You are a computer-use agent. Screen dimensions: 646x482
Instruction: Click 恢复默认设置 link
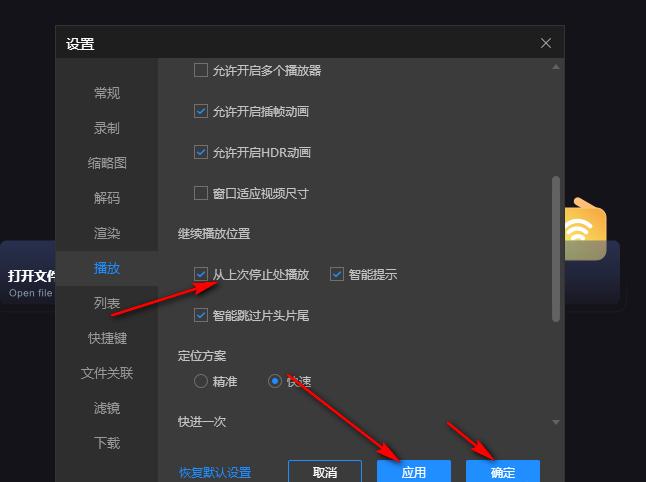point(215,472)
